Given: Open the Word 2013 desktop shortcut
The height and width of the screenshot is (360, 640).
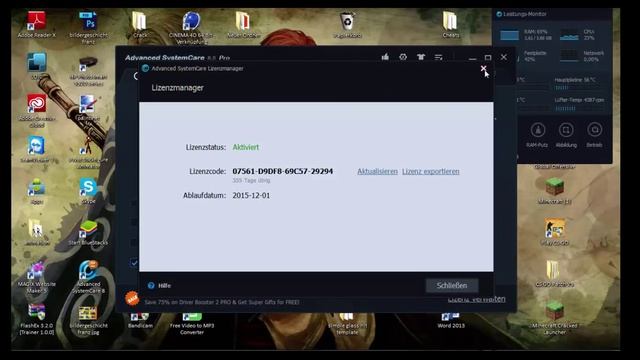Looking at the screenshot, I should pos(451,321).
